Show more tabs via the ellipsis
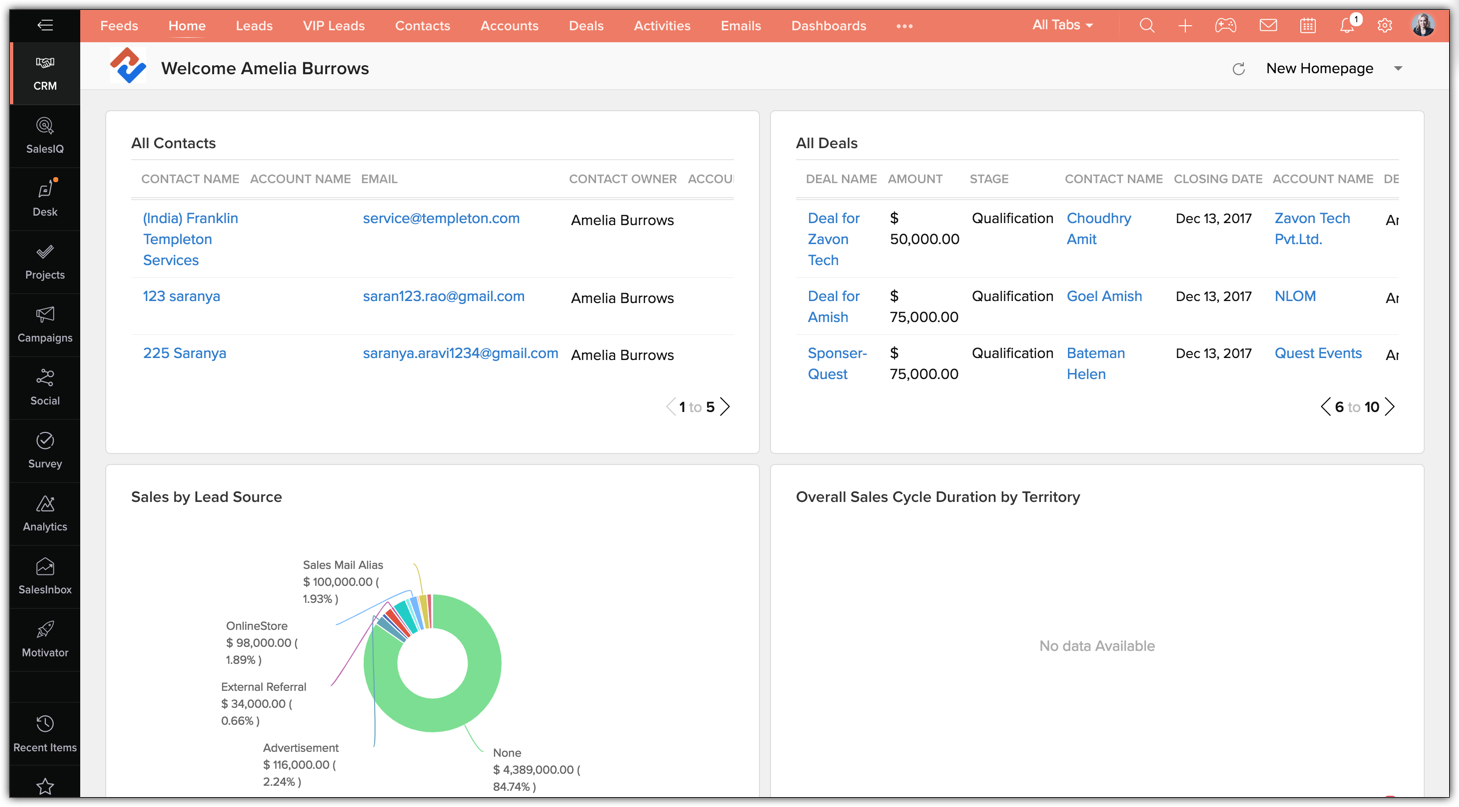The height and width of the screenshot is (807, 1459). (904, 26)
